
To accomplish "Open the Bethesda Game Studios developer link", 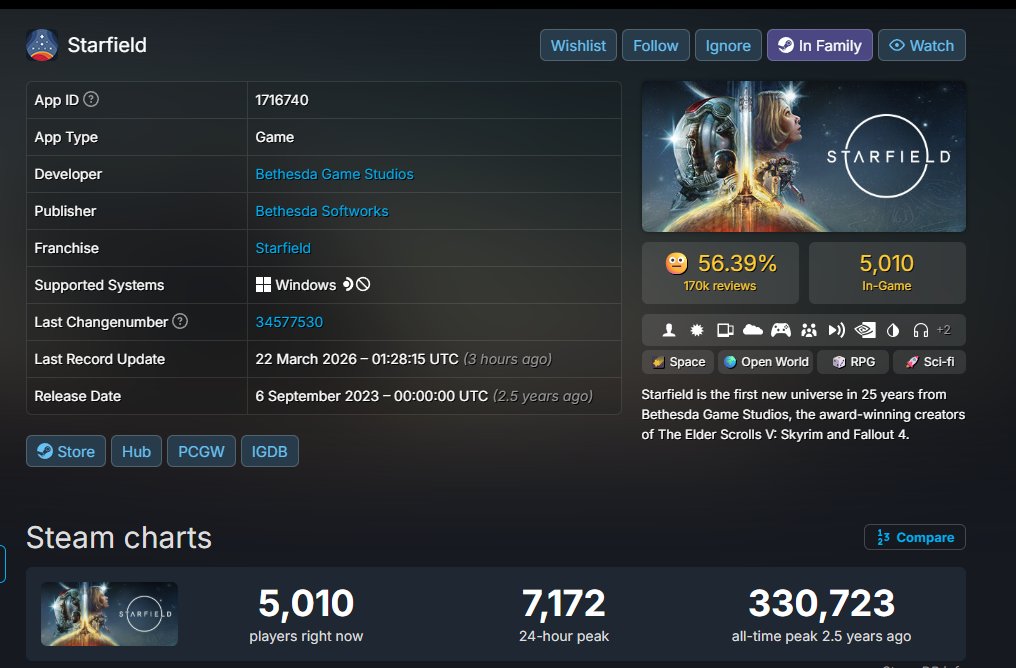I will pyautogui.click(x=334, y=174).
